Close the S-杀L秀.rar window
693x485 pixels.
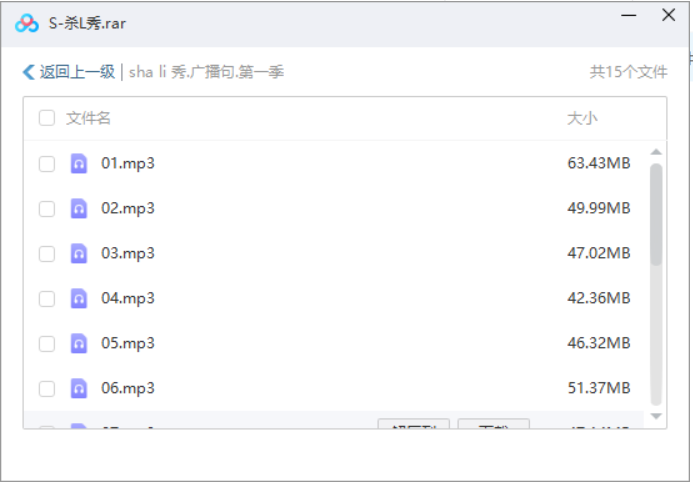pyautogui.click(x=668, y=16)
